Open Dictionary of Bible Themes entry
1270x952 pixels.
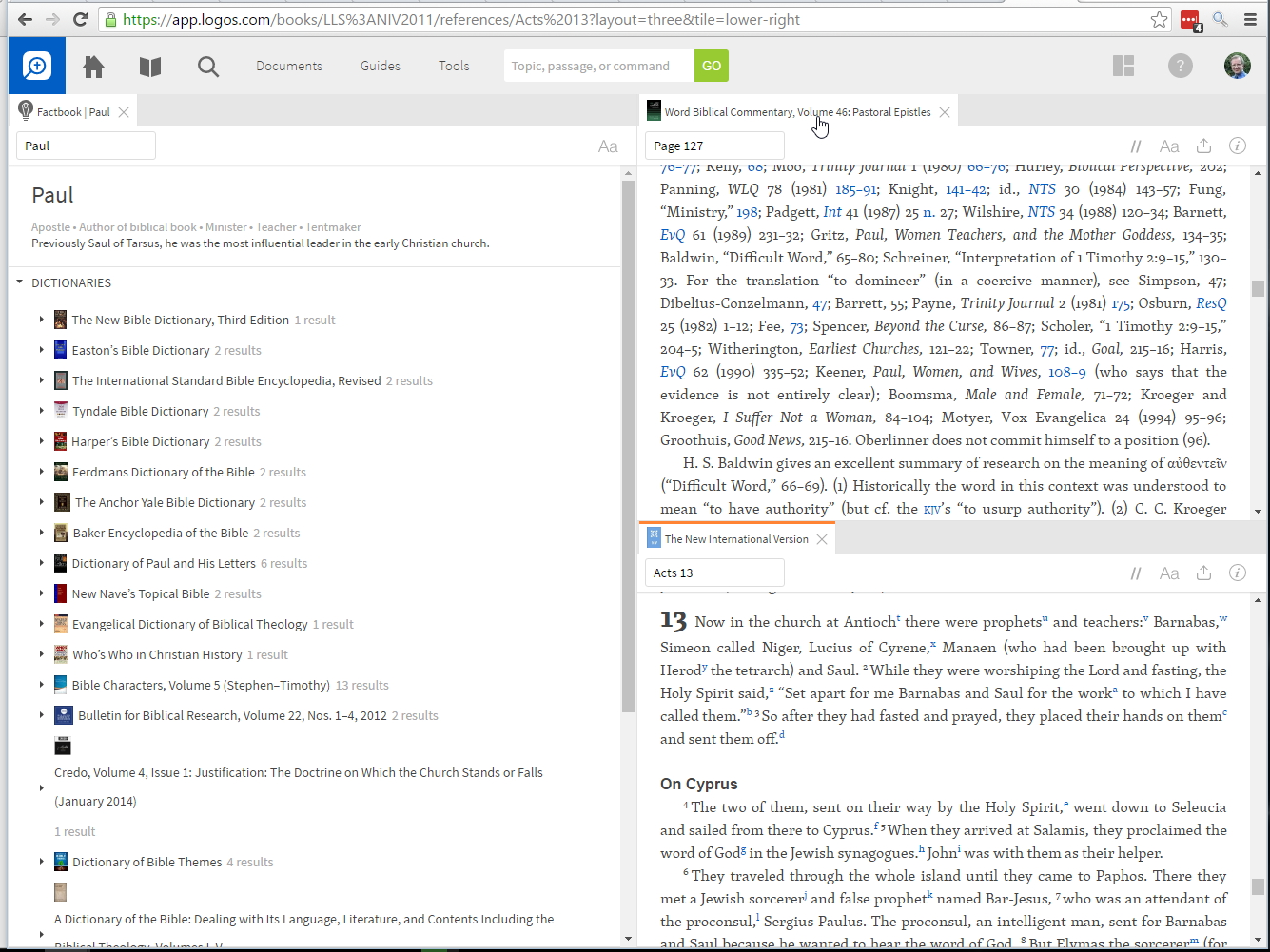point(147,862)
